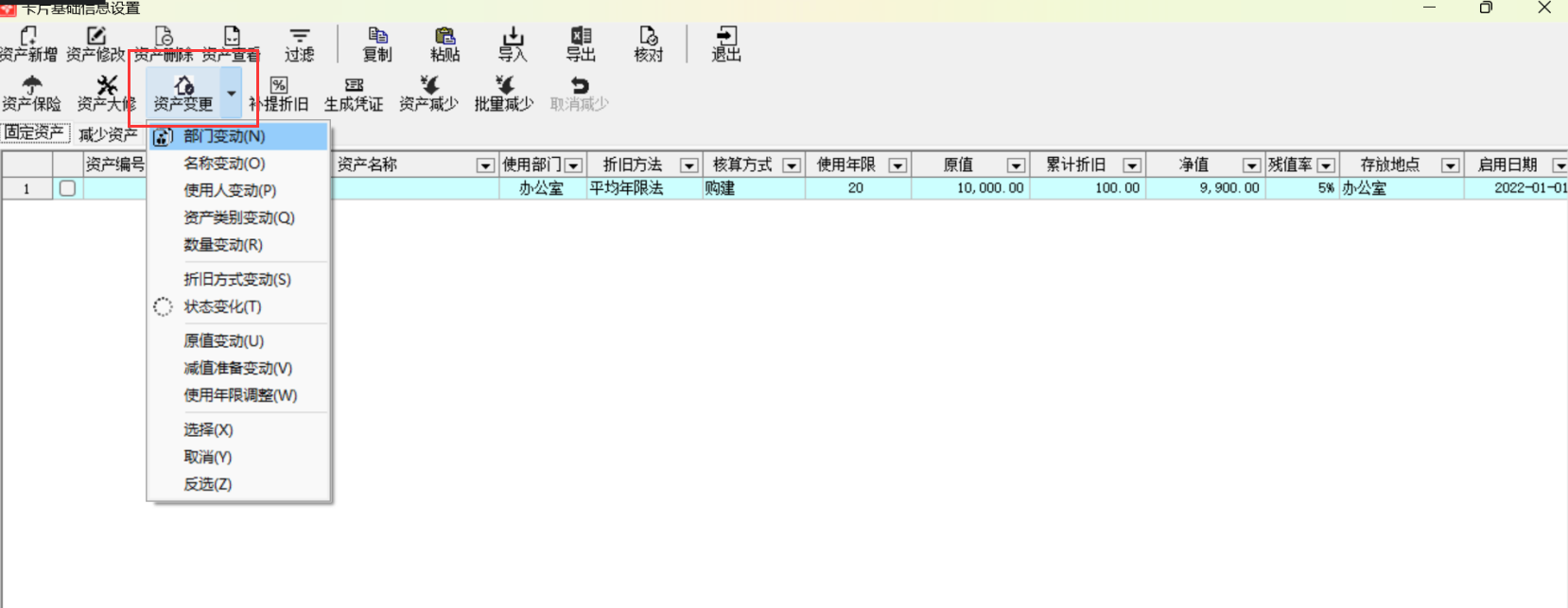This screenshot has height=608, width=1568.
Task: Choose 反选(Z) in the menu
Action: tap(238, 484)
